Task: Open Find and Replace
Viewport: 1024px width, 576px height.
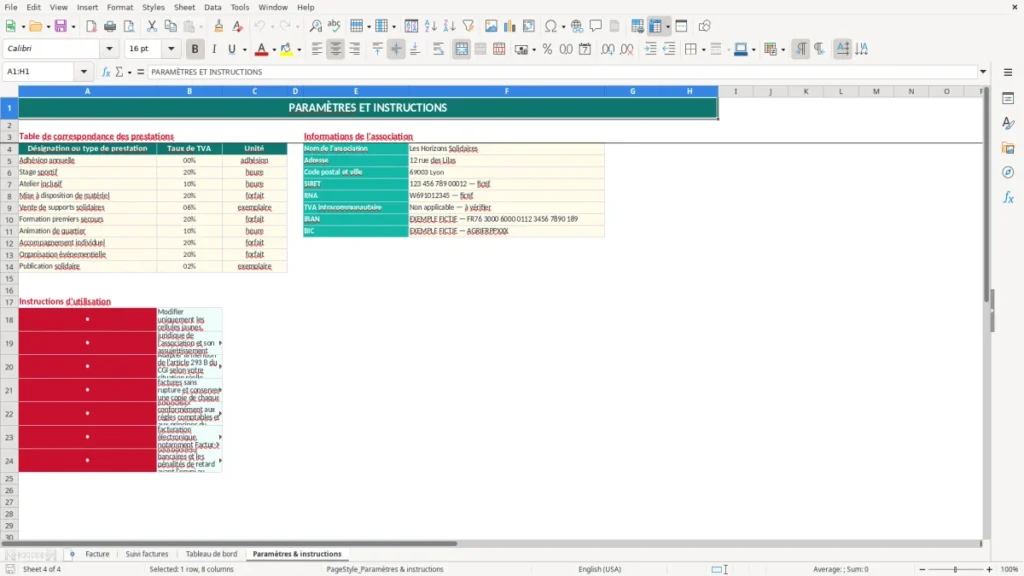Action: click(315, 26)
